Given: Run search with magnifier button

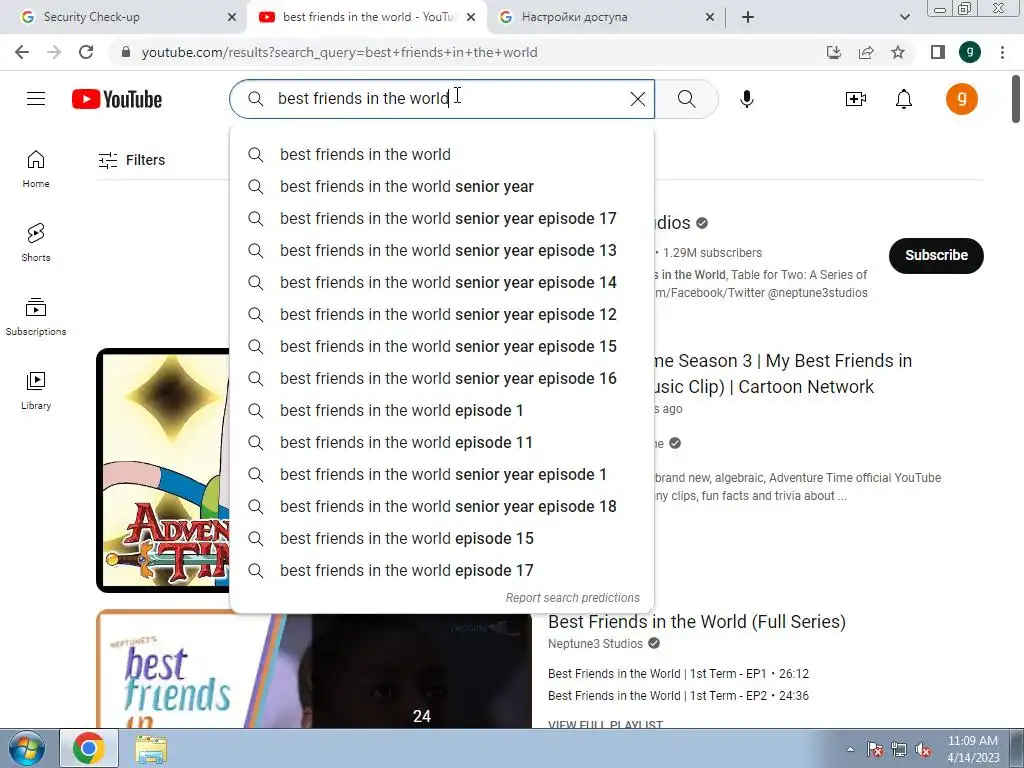Looking at the screenshot, I should coord(686,99).
